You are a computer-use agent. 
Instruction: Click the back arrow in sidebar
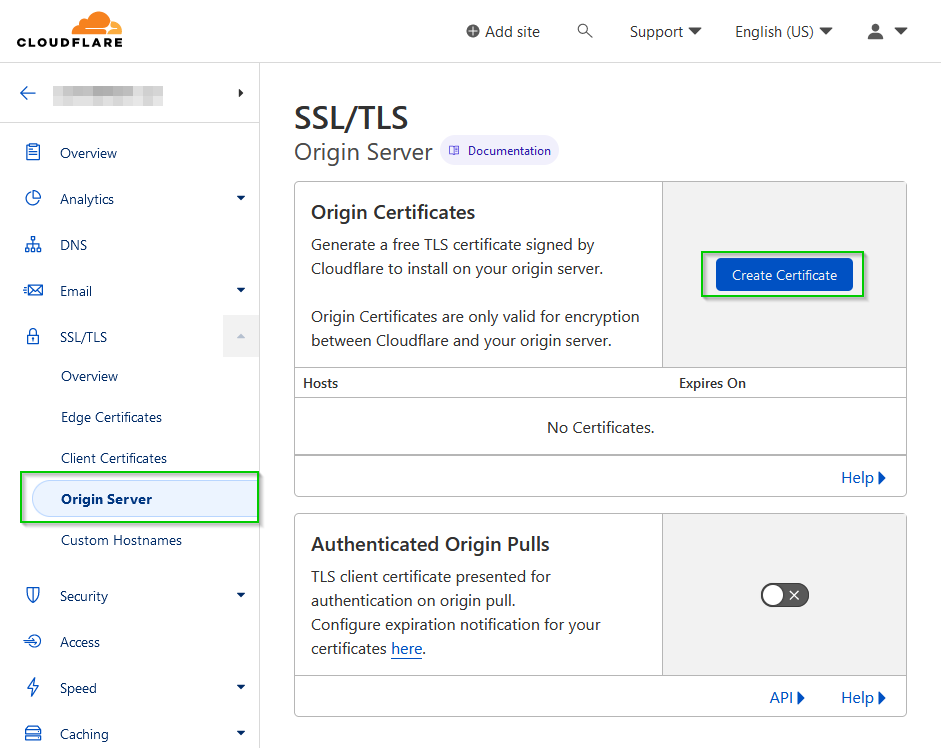pos(28,93)
